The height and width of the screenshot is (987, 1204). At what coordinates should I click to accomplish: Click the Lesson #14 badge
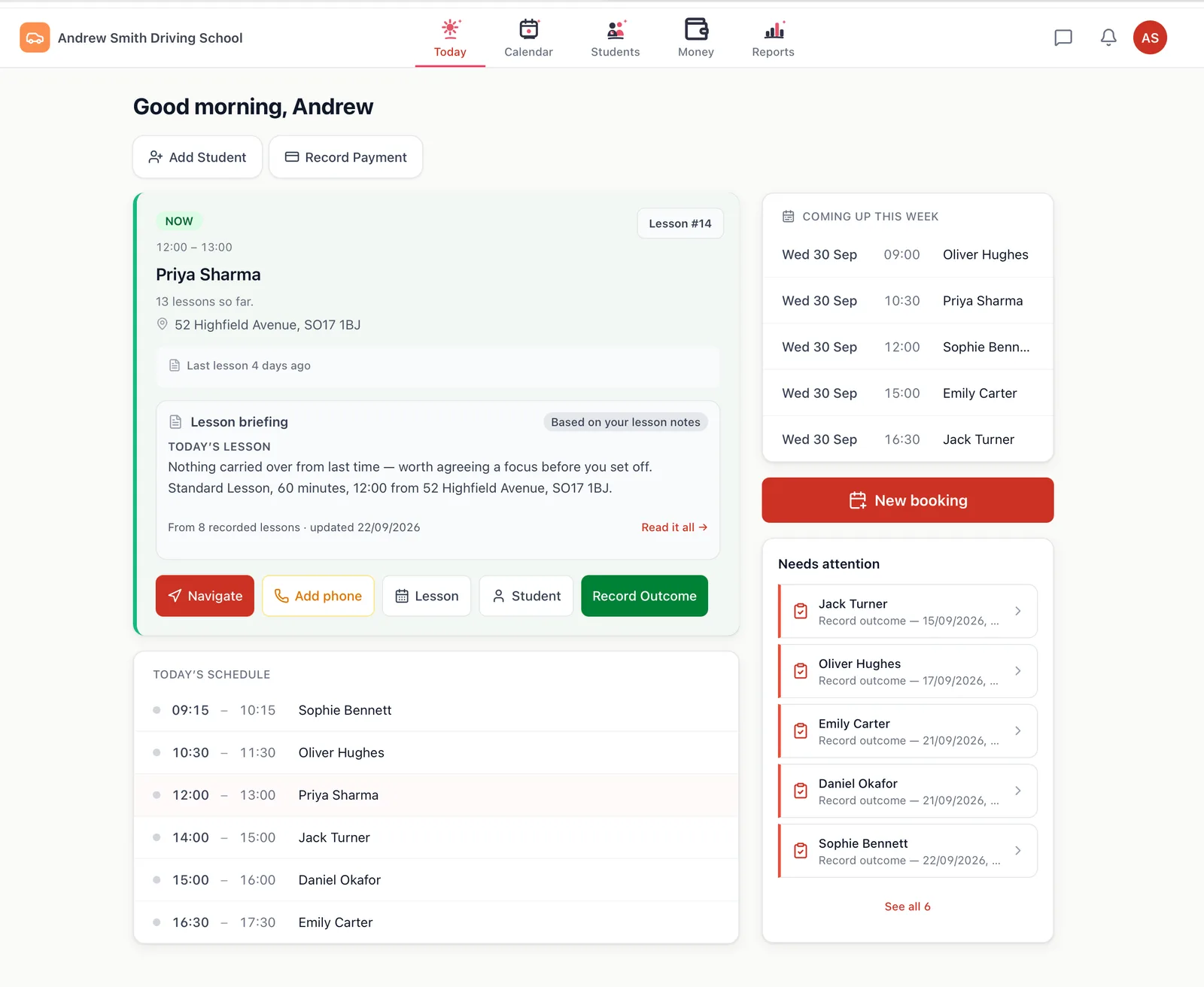click(680, 223)
